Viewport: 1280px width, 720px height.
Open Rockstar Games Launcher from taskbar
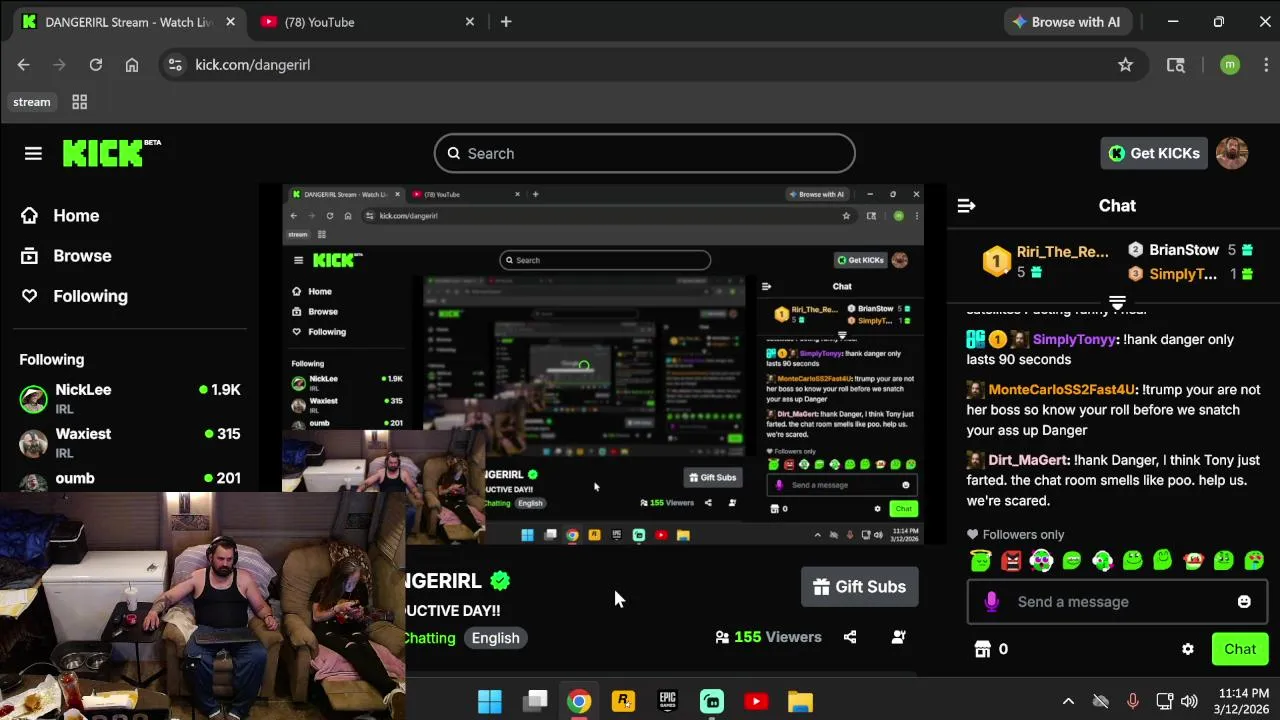pos(623,702)
